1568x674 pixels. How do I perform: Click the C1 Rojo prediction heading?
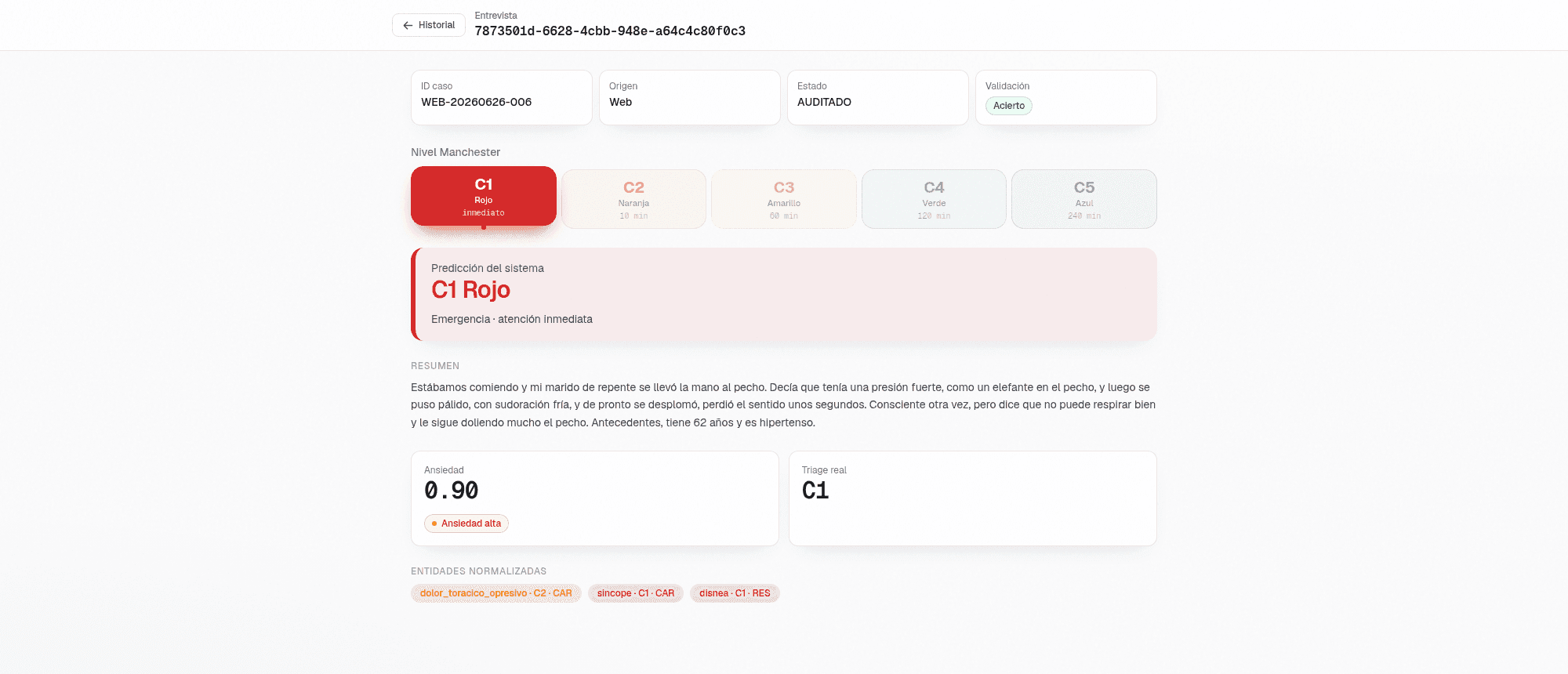pos(470,290)
